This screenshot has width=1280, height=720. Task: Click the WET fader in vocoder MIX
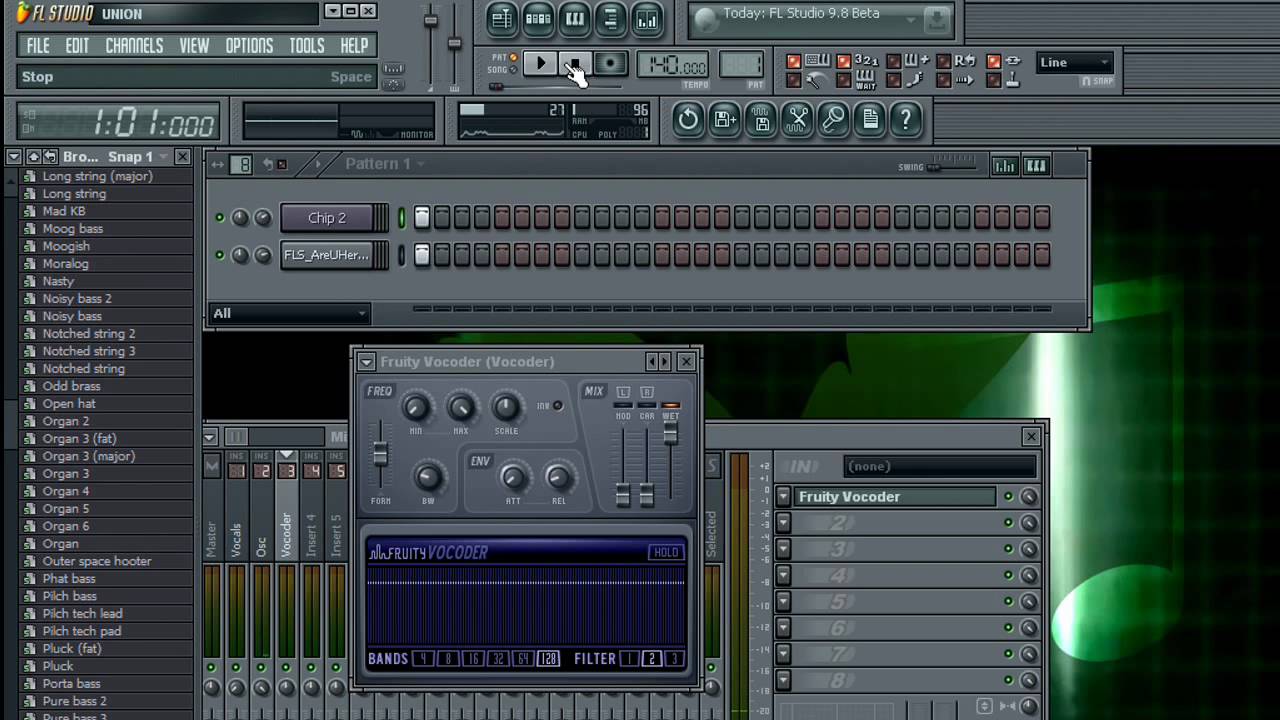pyautogui.click(x=670, y=433)
